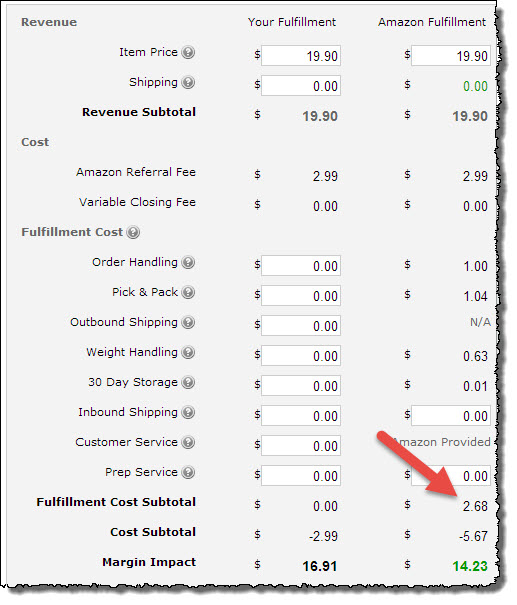Click the Inbound Shipping help icon
This screenshot has width=517, height=605.
[188, 412]
